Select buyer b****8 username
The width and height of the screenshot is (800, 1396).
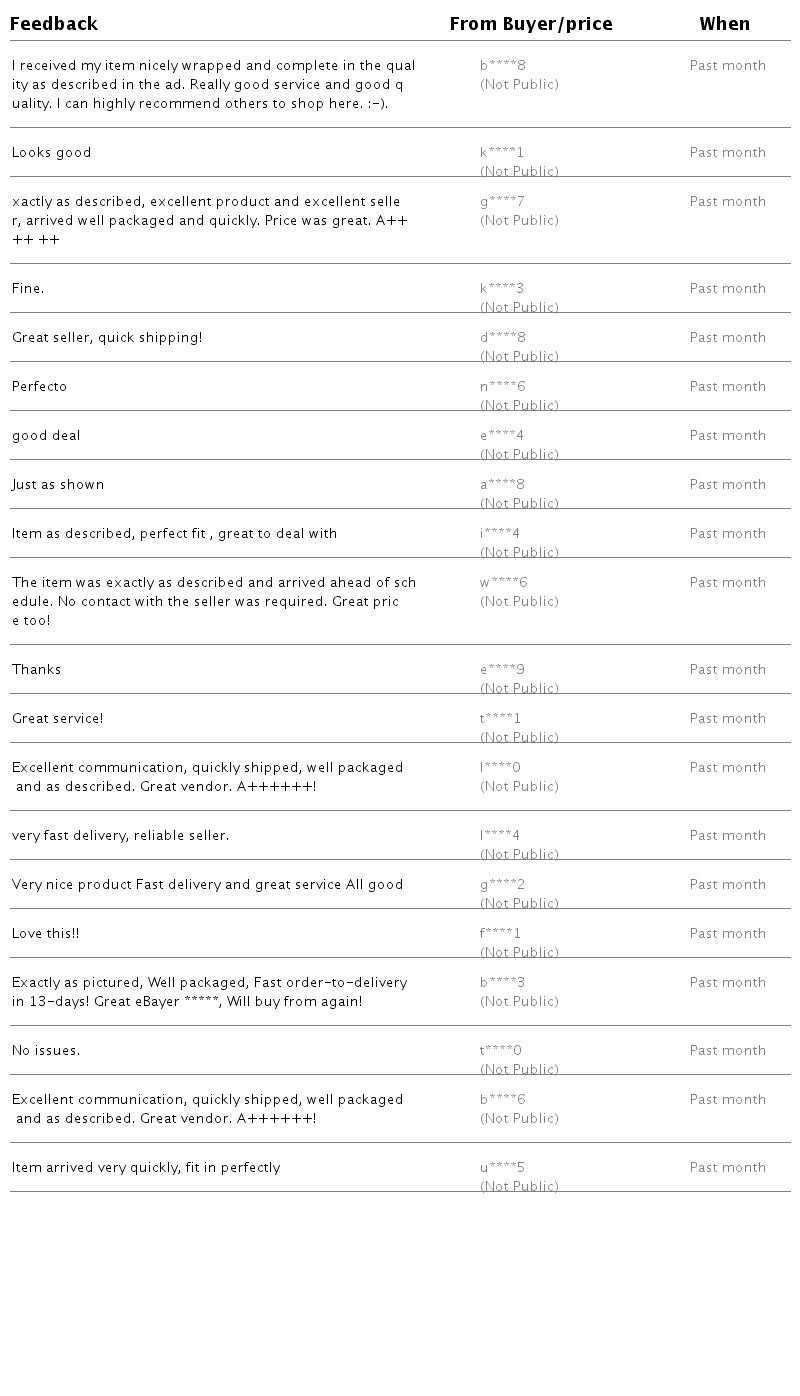click(x=503, y=66)
